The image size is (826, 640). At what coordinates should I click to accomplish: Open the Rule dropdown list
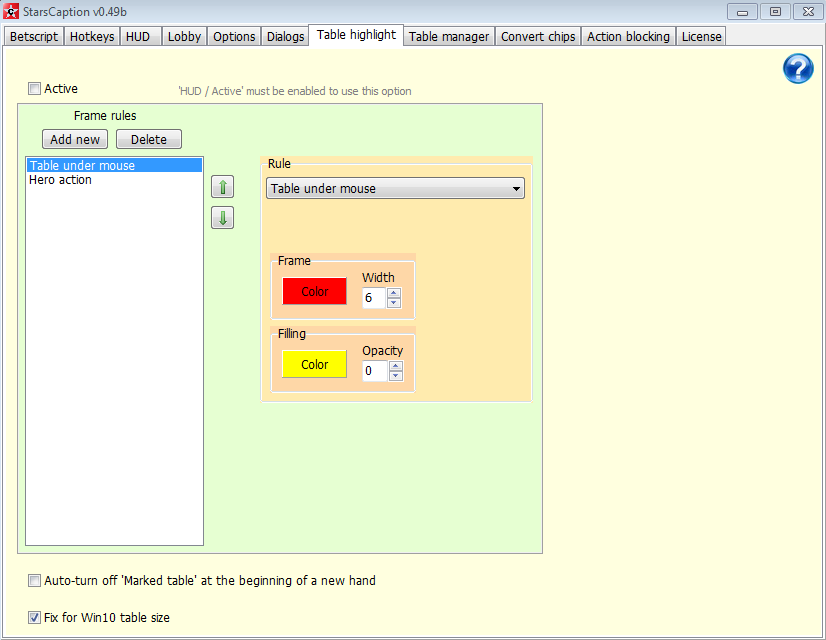click(x=395, y=188)
